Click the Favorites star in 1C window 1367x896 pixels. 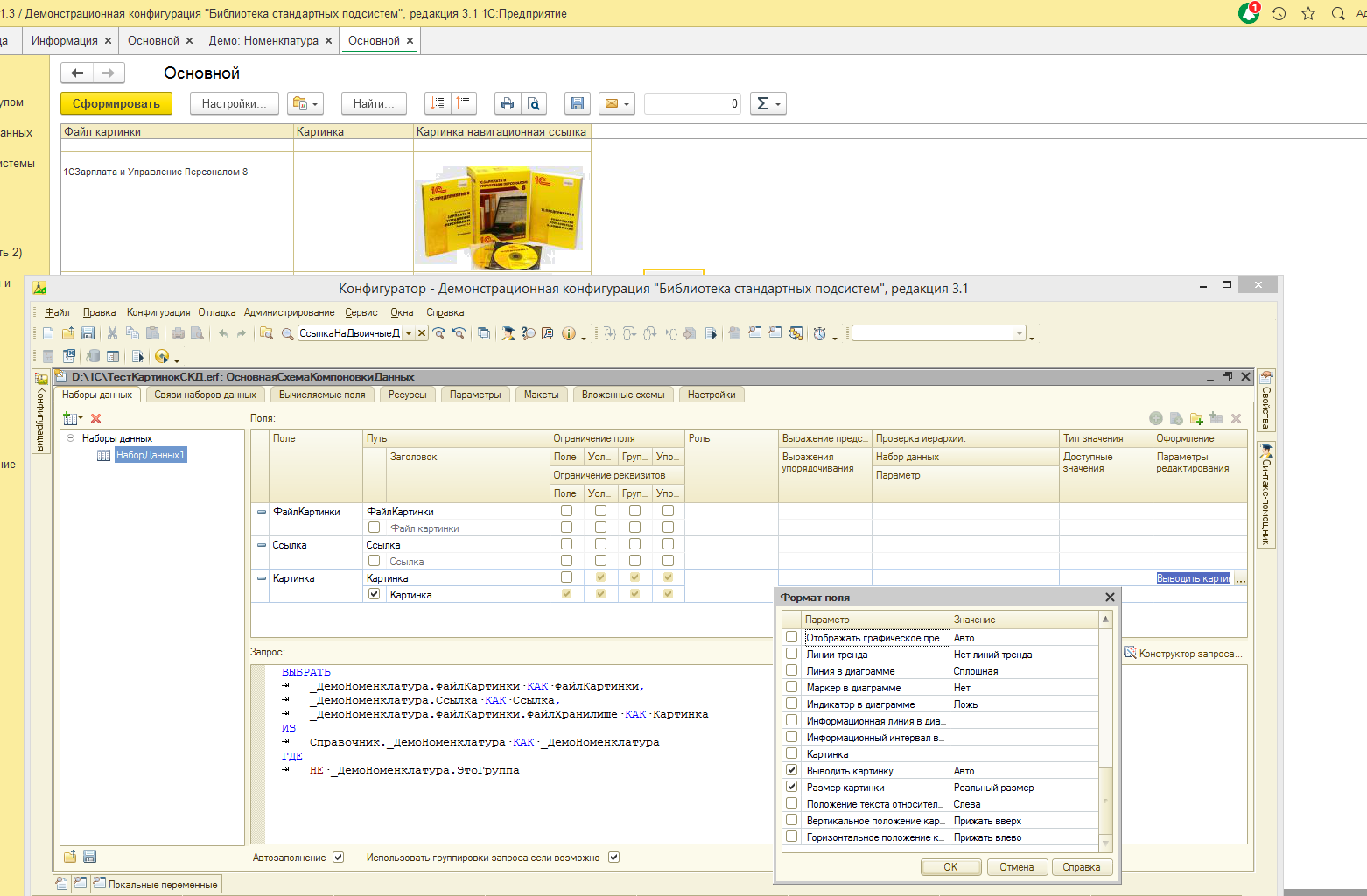click(1308, 13)
